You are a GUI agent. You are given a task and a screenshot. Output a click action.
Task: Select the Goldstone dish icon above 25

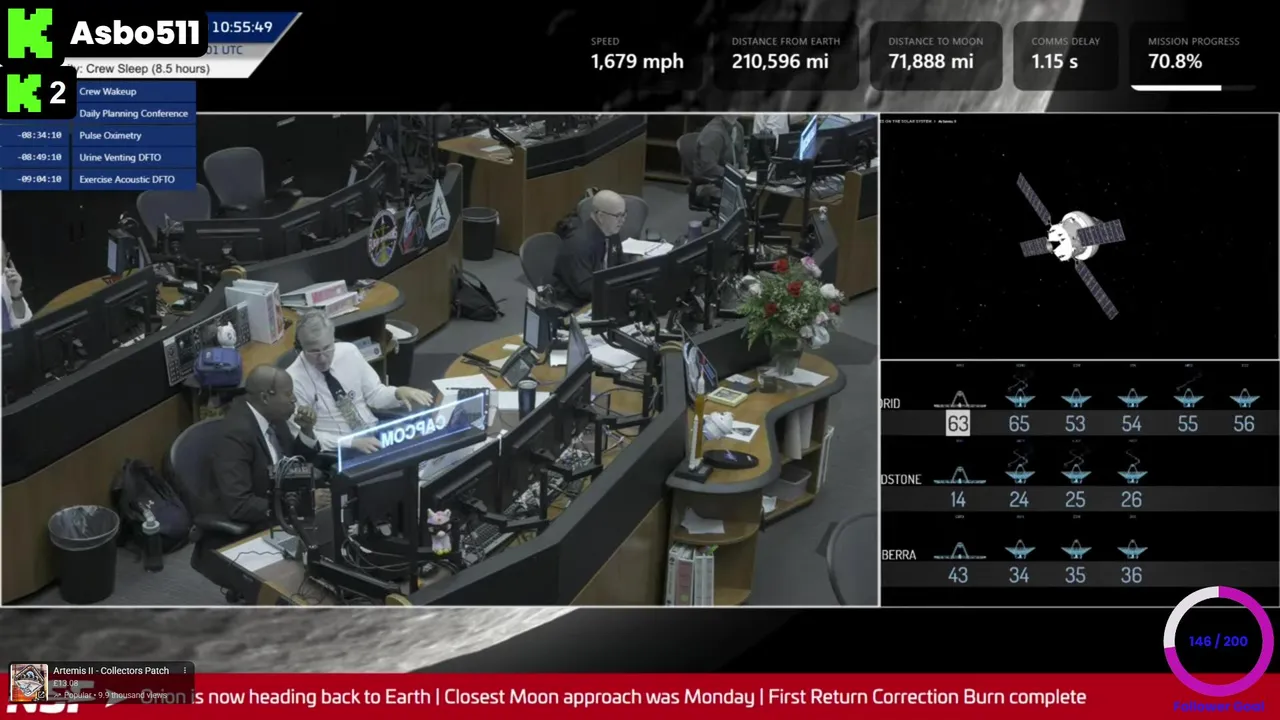[x=1075, y=472]
